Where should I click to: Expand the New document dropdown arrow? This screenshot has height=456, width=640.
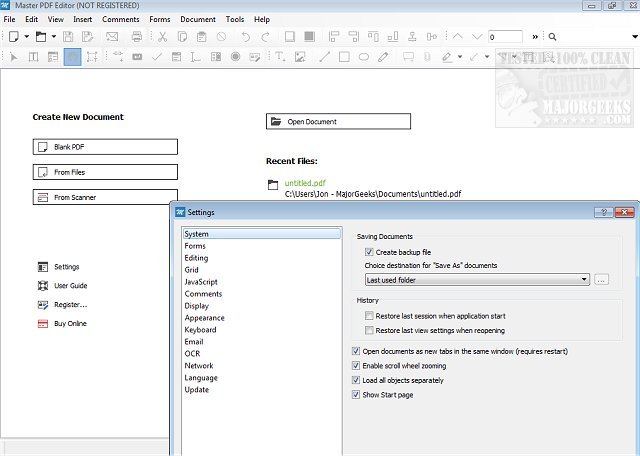27,37
